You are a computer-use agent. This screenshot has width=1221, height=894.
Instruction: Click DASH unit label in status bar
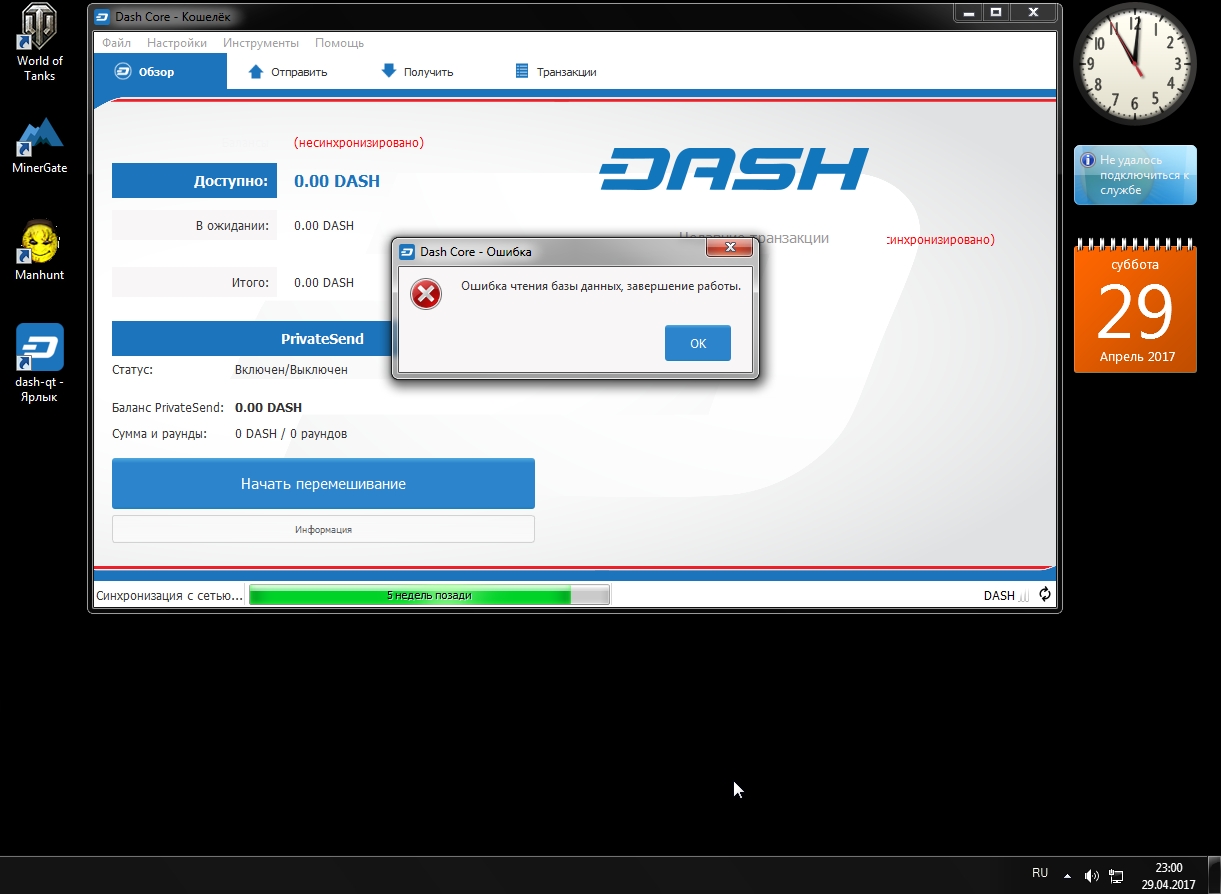(x=999, y=595)
